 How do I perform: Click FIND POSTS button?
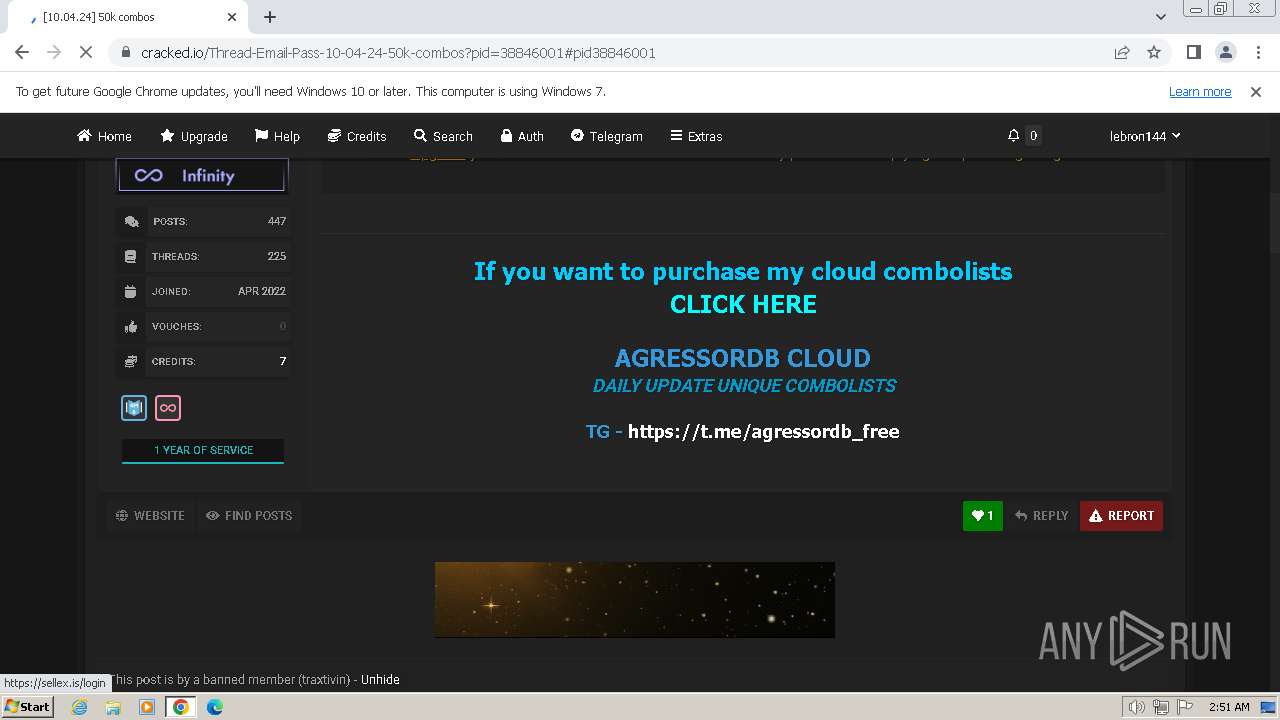click(249, 516)
